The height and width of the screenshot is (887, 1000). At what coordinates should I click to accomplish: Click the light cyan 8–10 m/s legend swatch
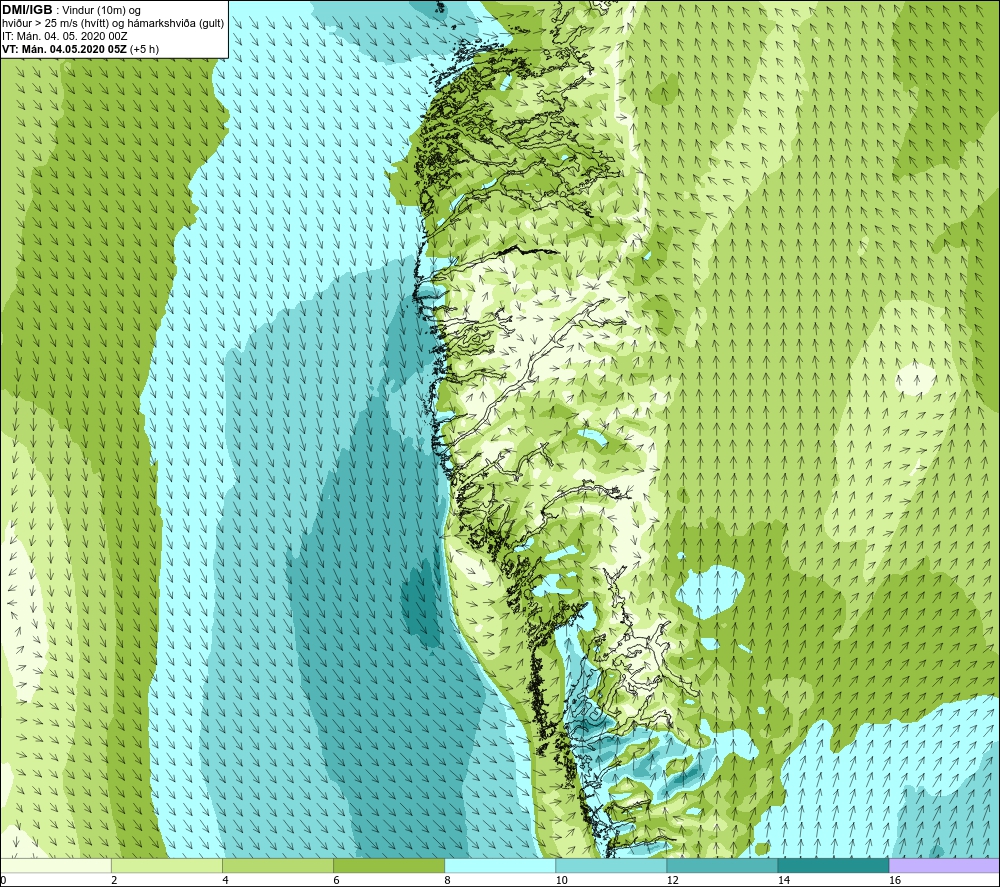click(499, 866)
